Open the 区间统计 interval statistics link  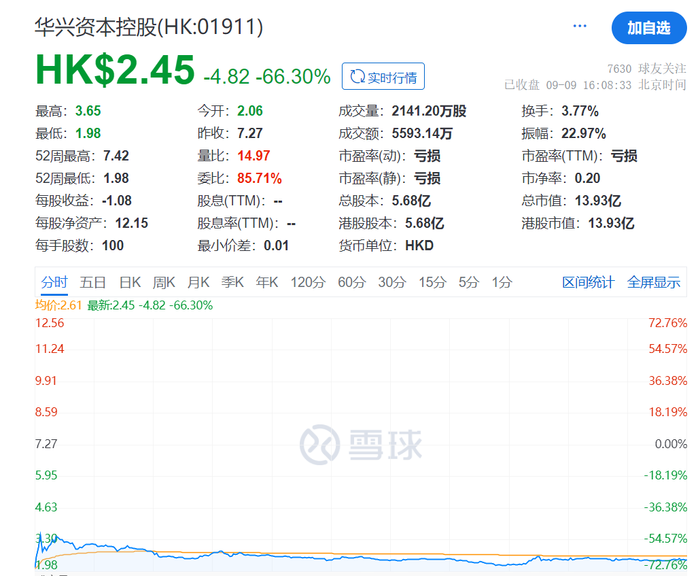(588, 282)
